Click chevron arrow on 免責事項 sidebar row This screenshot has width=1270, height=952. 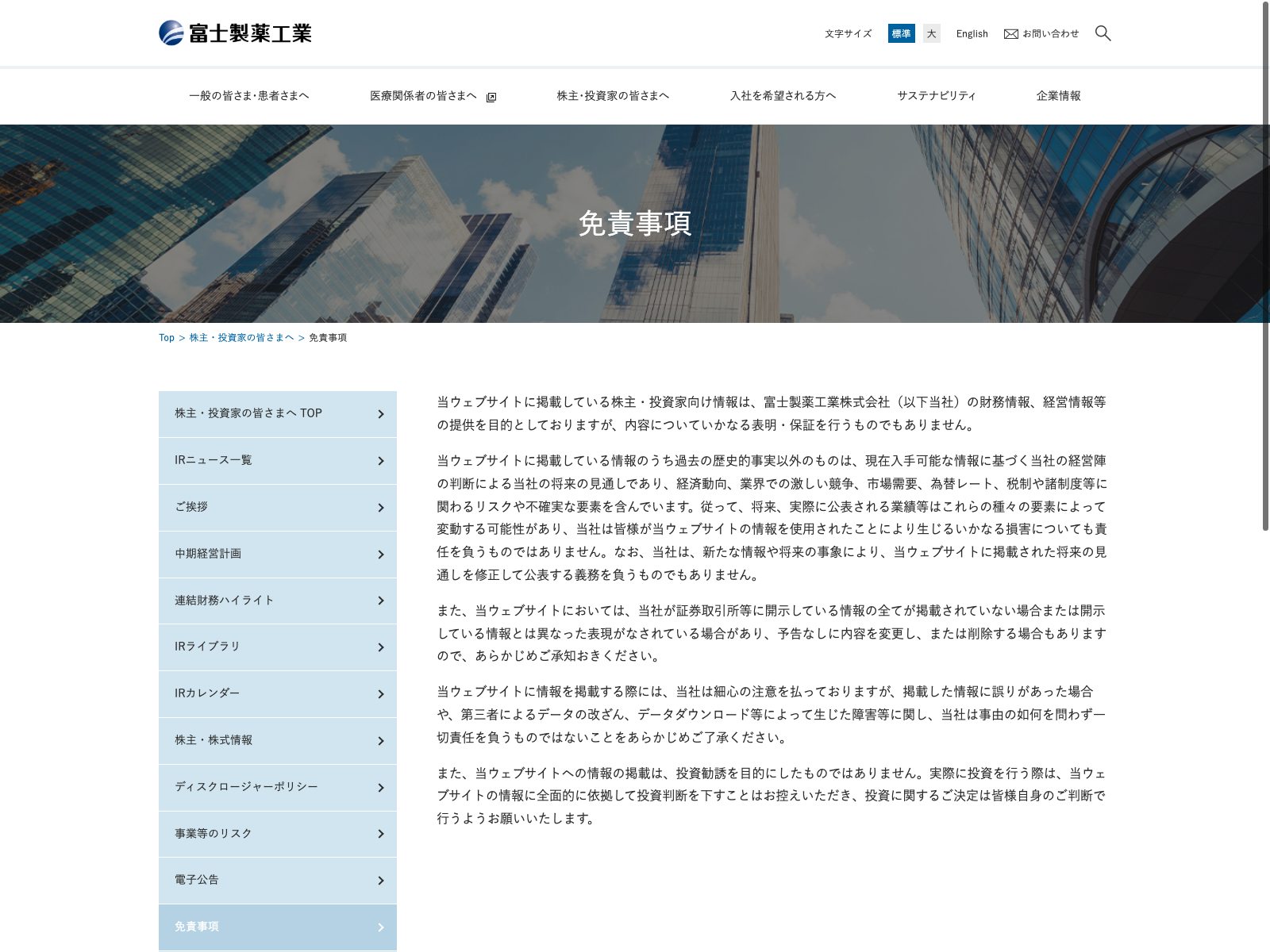(x=381, y=927)
